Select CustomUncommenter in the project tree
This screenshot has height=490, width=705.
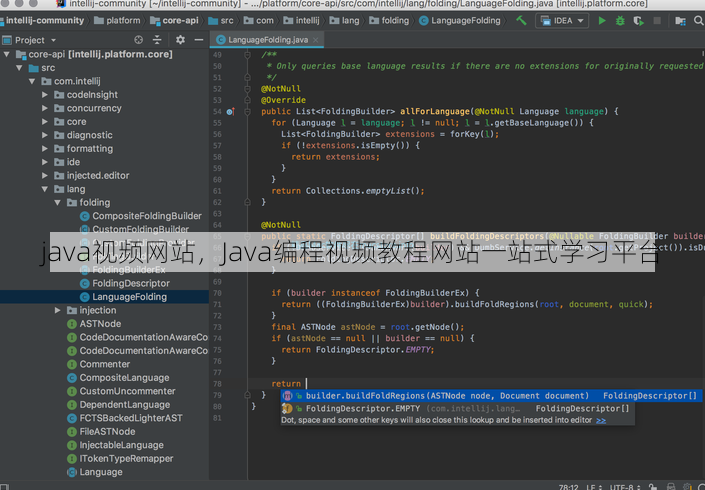121,392
